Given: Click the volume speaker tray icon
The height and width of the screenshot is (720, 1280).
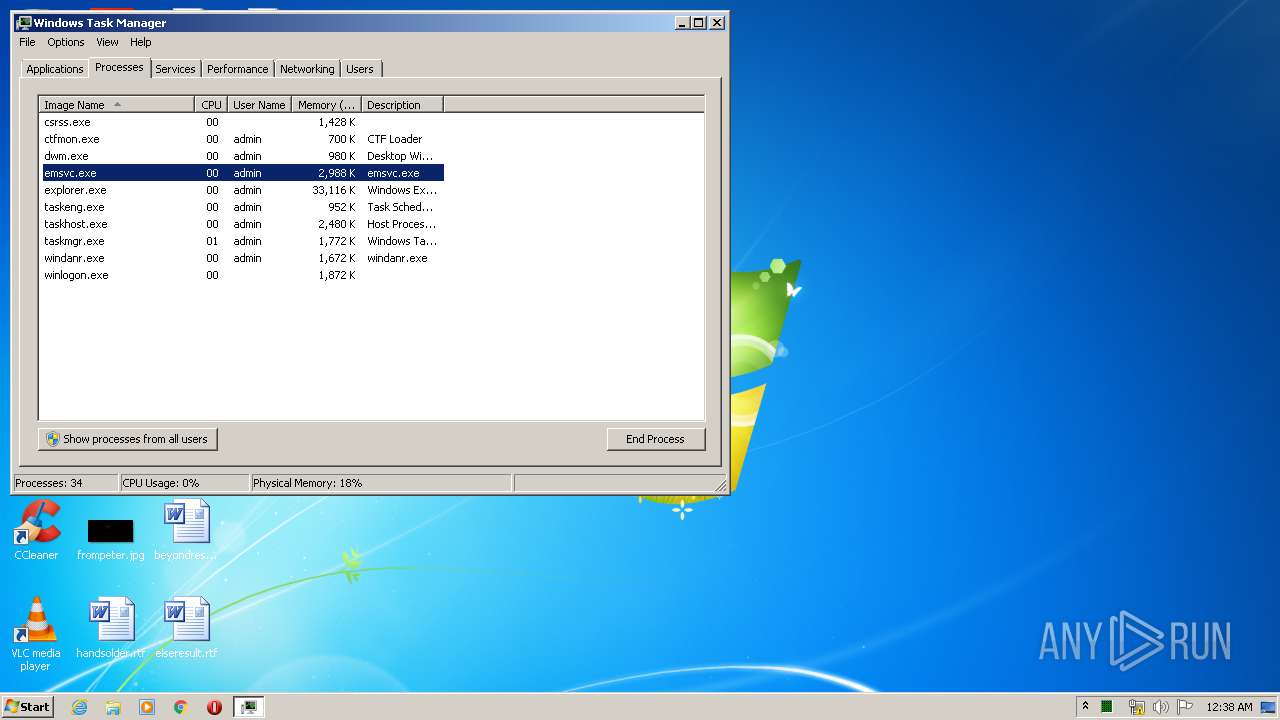Looking at the screenshot, I should [1160, 707].
